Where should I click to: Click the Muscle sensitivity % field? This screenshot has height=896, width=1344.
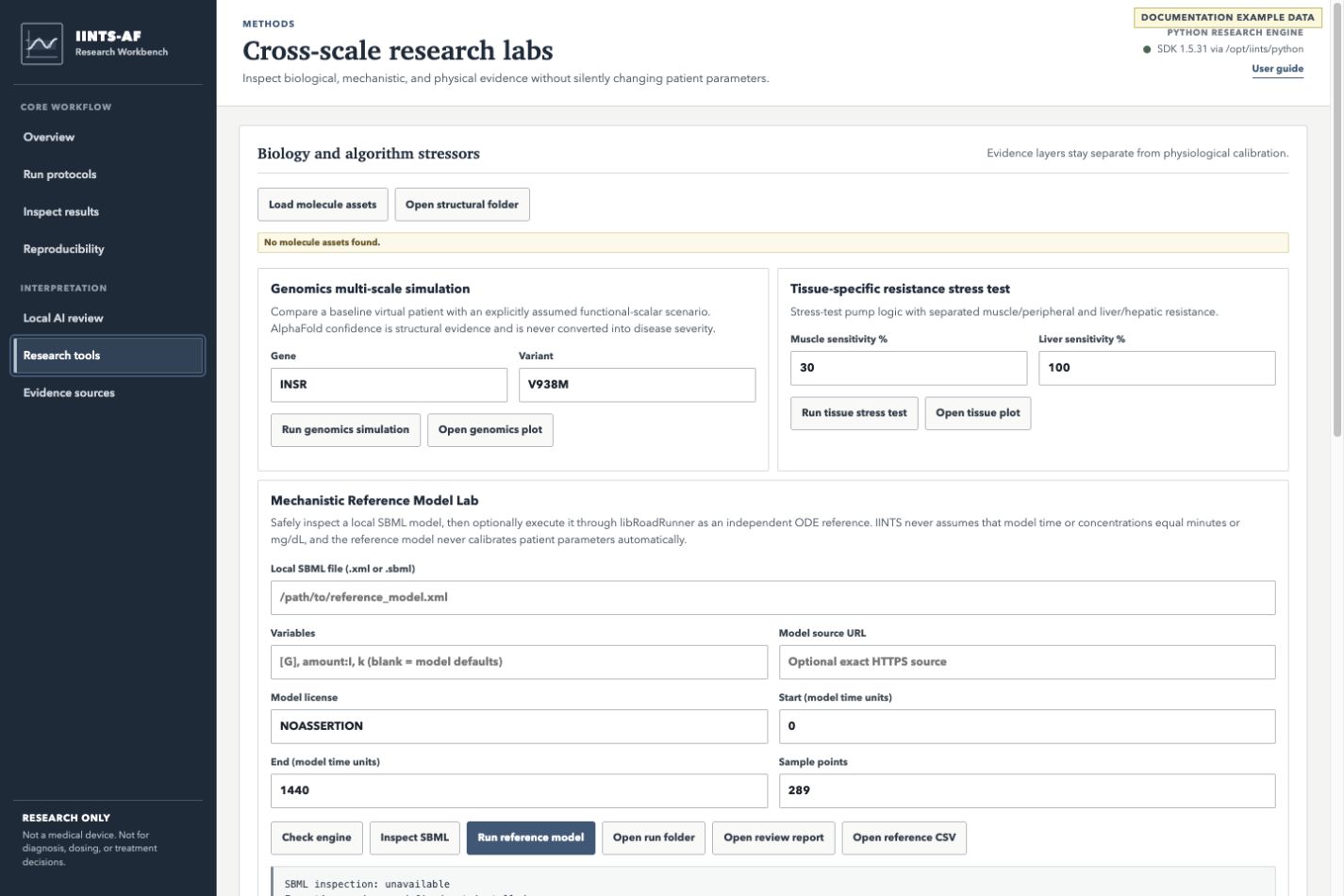tap(908, 368)
